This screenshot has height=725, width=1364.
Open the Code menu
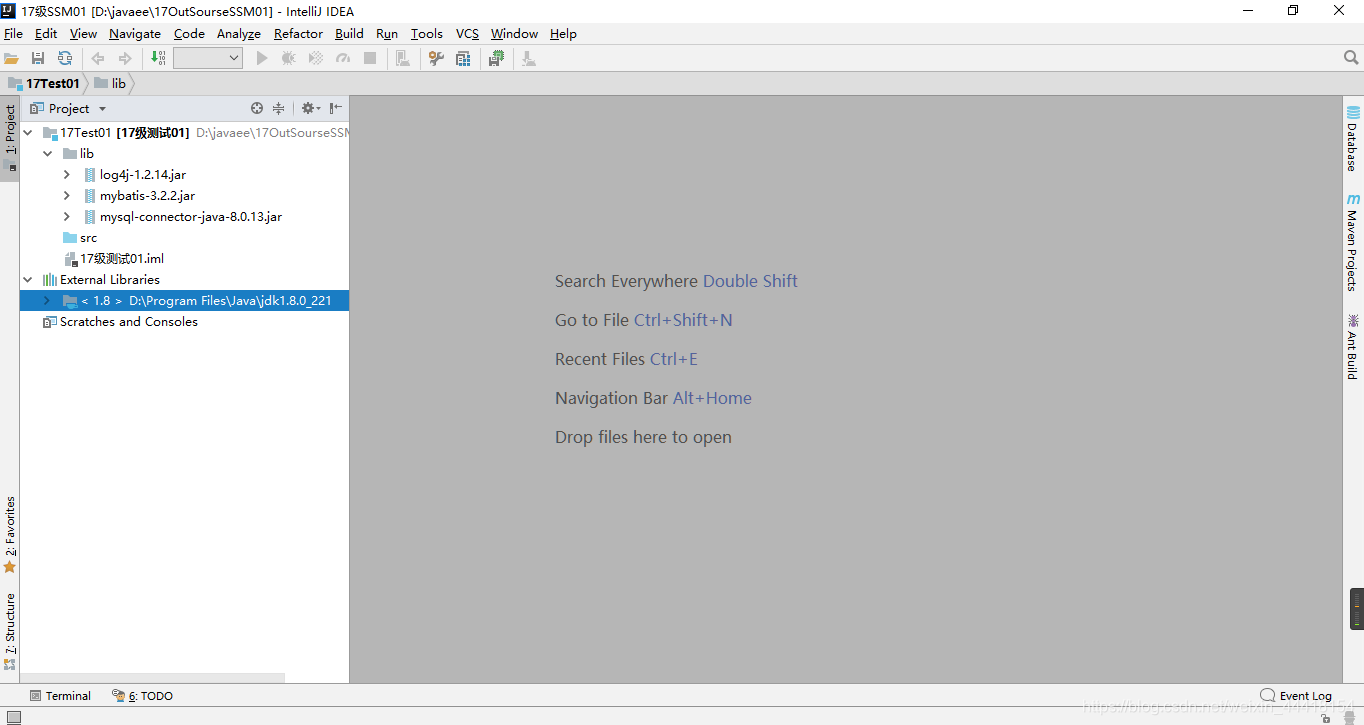click(x=189, y=33)
